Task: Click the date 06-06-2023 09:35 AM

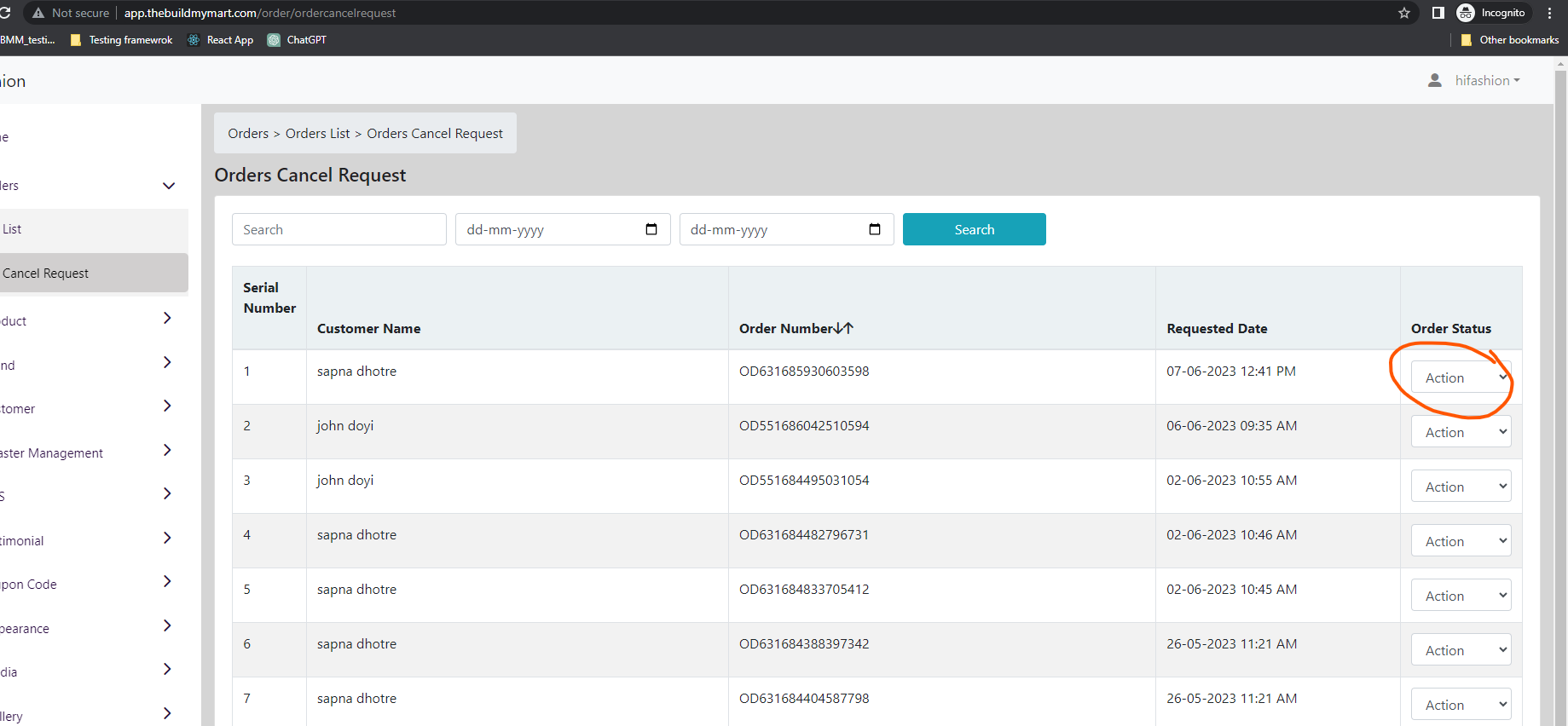Action: tap(1232, 425)
